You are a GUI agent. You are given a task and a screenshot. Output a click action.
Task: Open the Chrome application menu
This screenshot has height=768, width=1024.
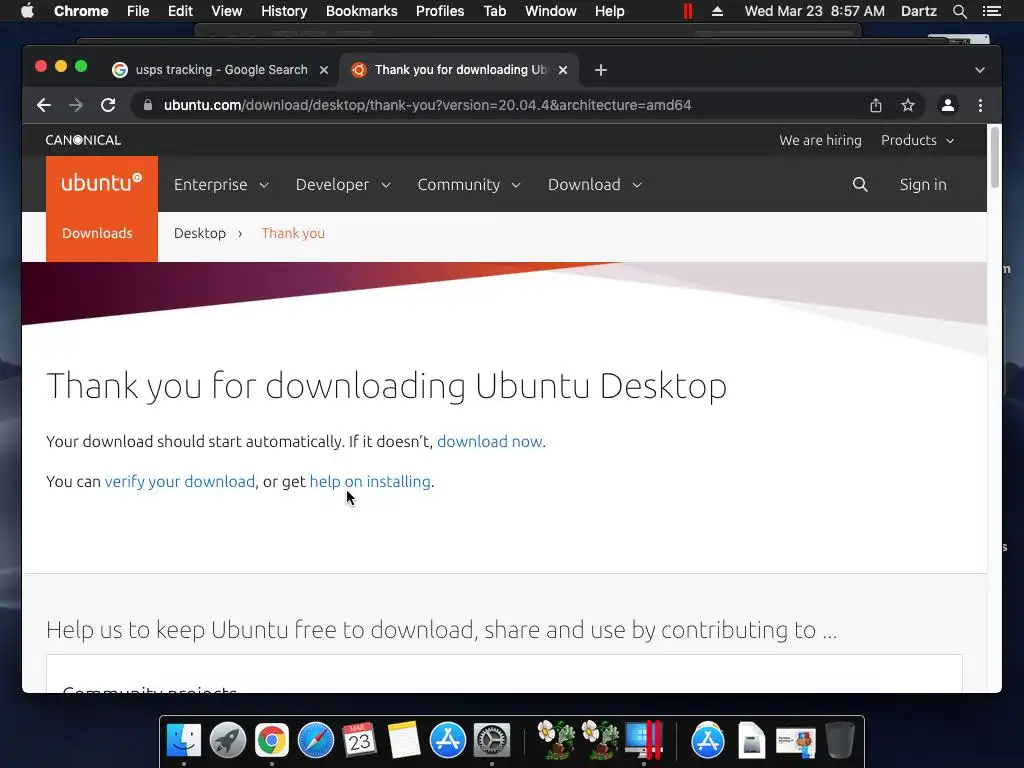pyautogui.click(x=81, y=11)
